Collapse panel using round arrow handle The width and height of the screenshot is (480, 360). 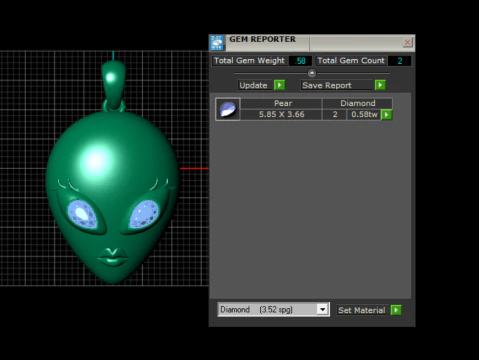[312, 73]
